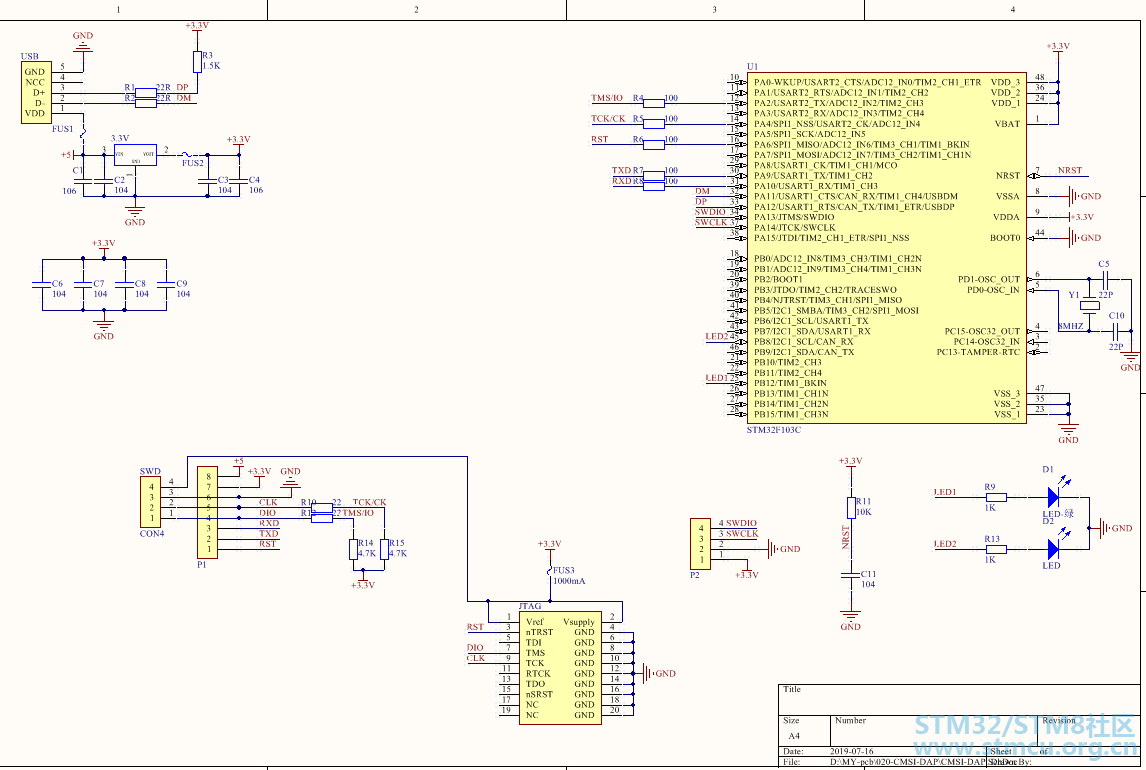Select capacitor C11 104
Viewport: 1146px width, 770px height.
click(x=850, y=575)
